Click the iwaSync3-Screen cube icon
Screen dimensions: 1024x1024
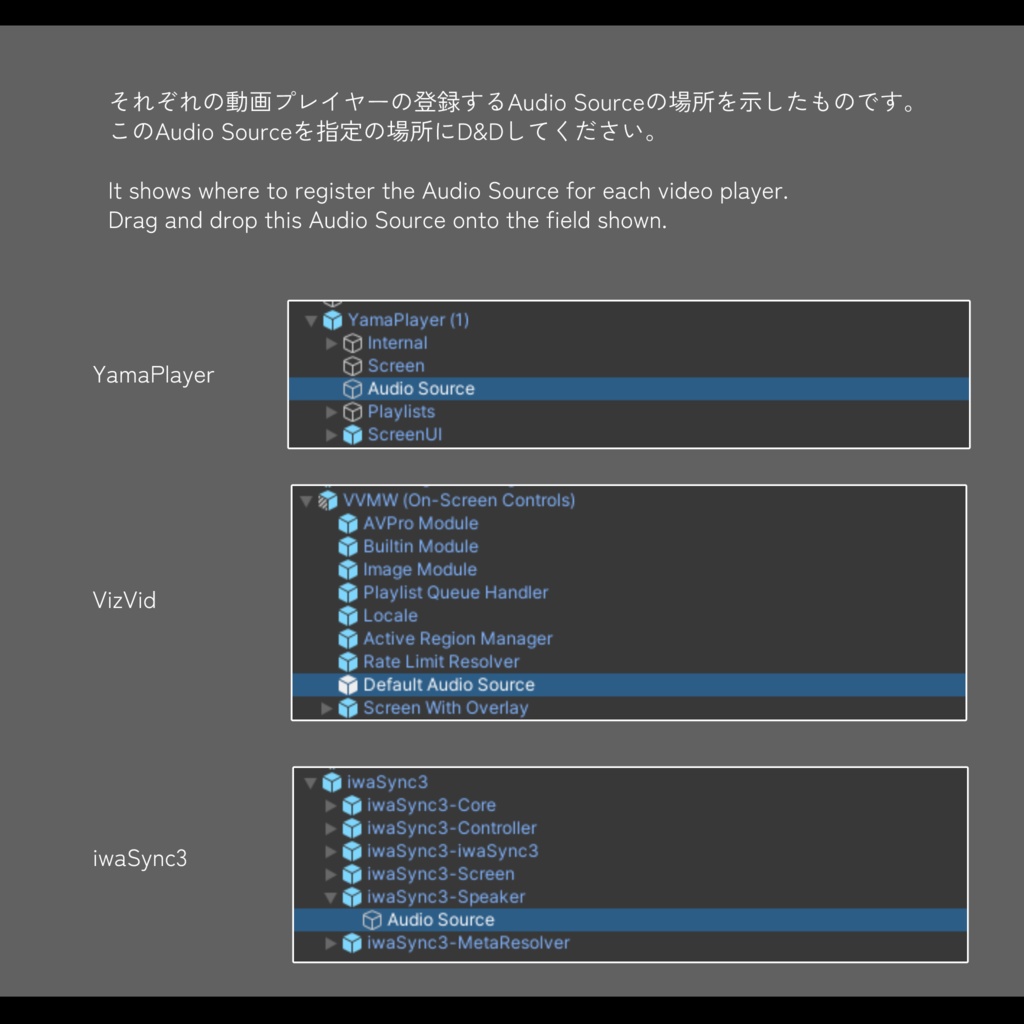pyautogui.click(x=352, y=874)
